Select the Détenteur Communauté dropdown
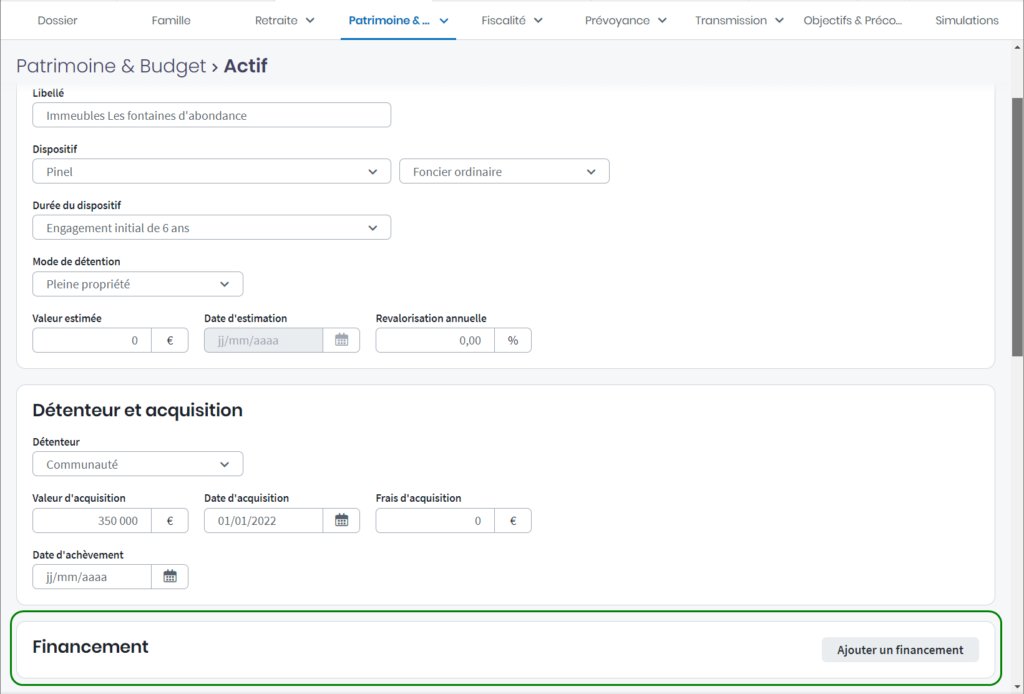This screenshot has height=694, width=1024. point(137,464)
